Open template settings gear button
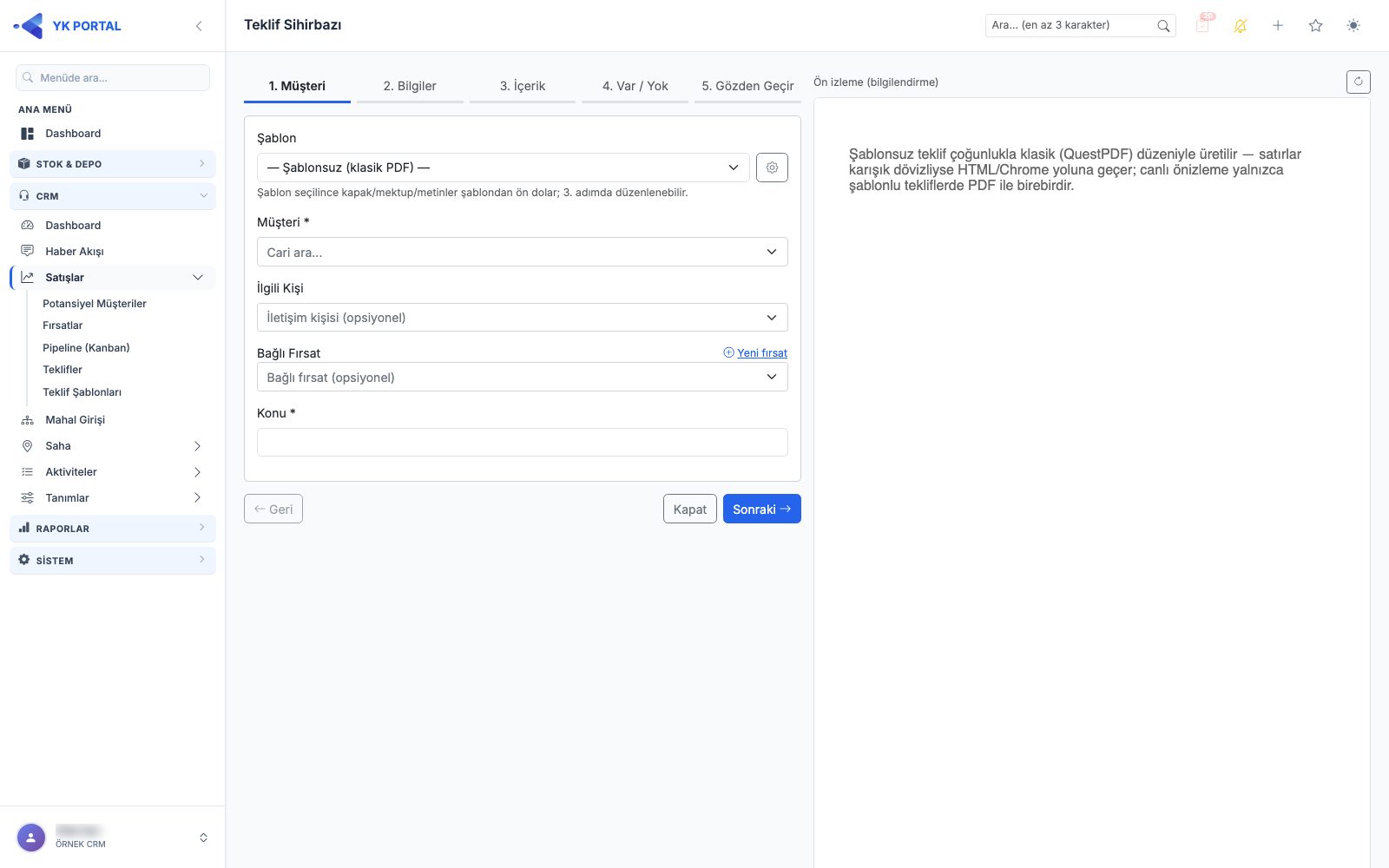The width and height of the screenshot is (1389, 868). click(x=772, y=168)
